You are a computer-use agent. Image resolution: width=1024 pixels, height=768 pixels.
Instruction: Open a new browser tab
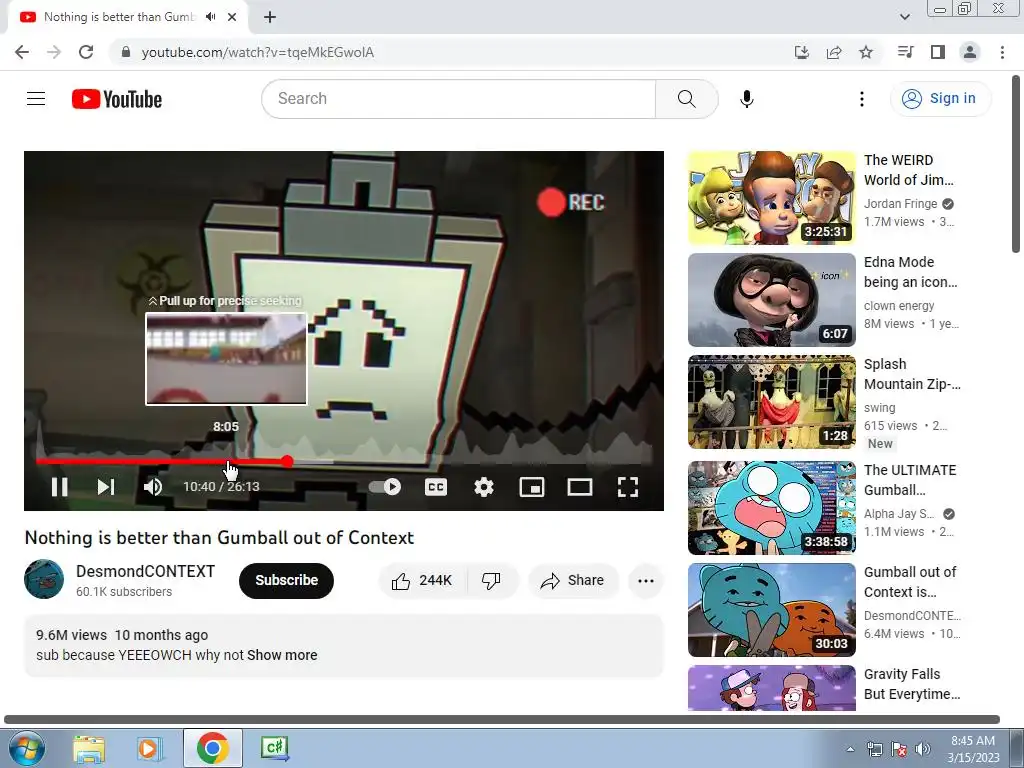click(x=270, y=18)
